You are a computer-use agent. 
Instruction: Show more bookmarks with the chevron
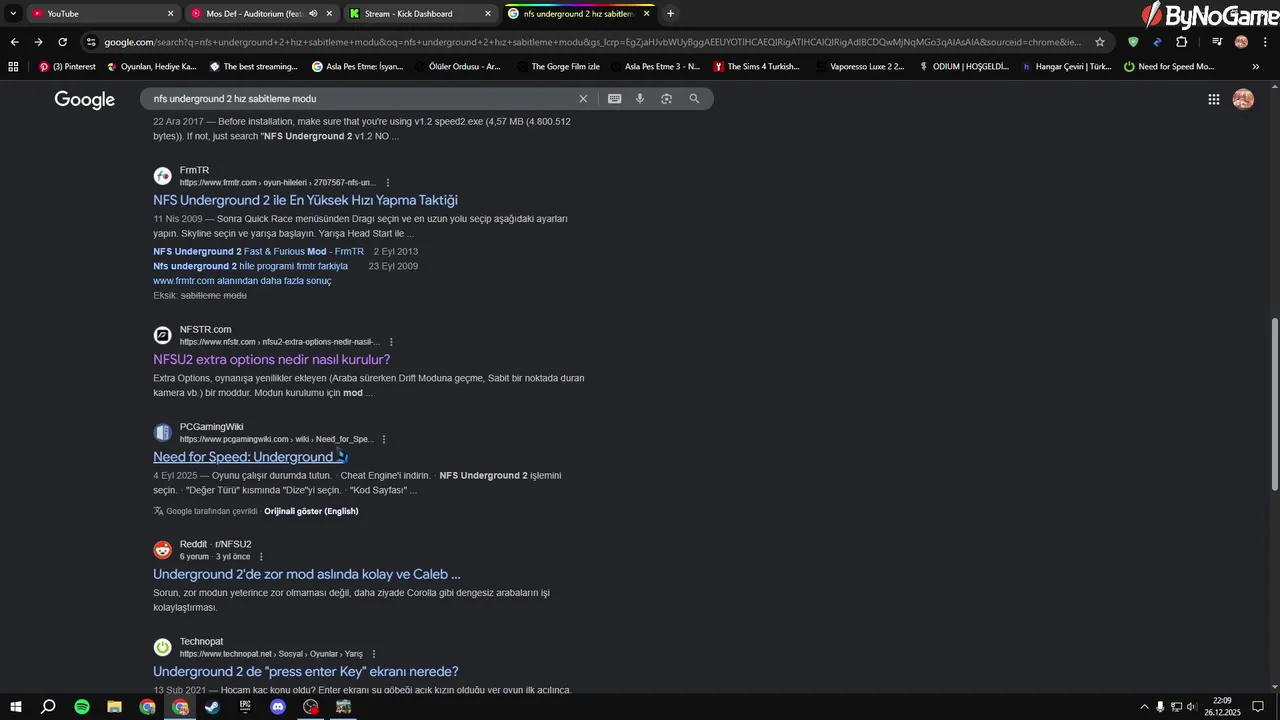pos(1256,67)
